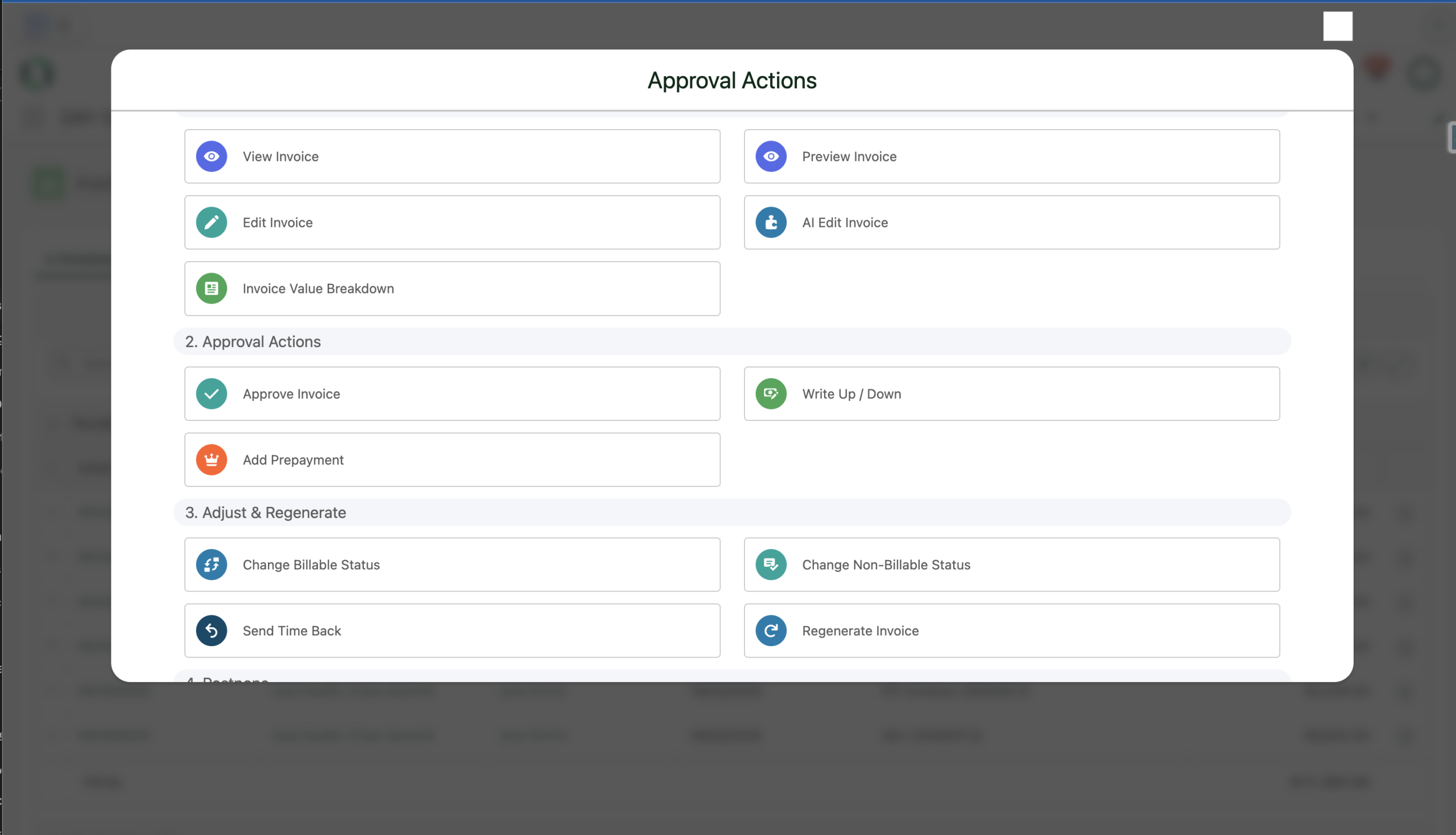Image resolution: width=1456 pixels, height=835 pixels.
Task: Choose the Send Time Back option
Action: point(452,631)
